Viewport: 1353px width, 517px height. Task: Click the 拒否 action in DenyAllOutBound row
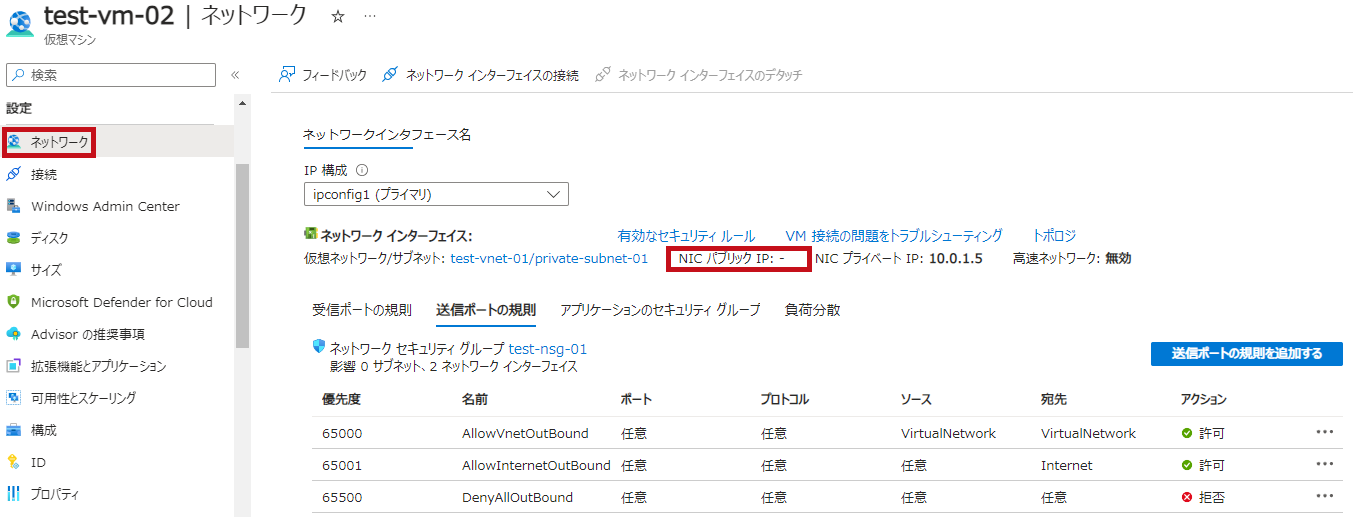(1212, 497)
